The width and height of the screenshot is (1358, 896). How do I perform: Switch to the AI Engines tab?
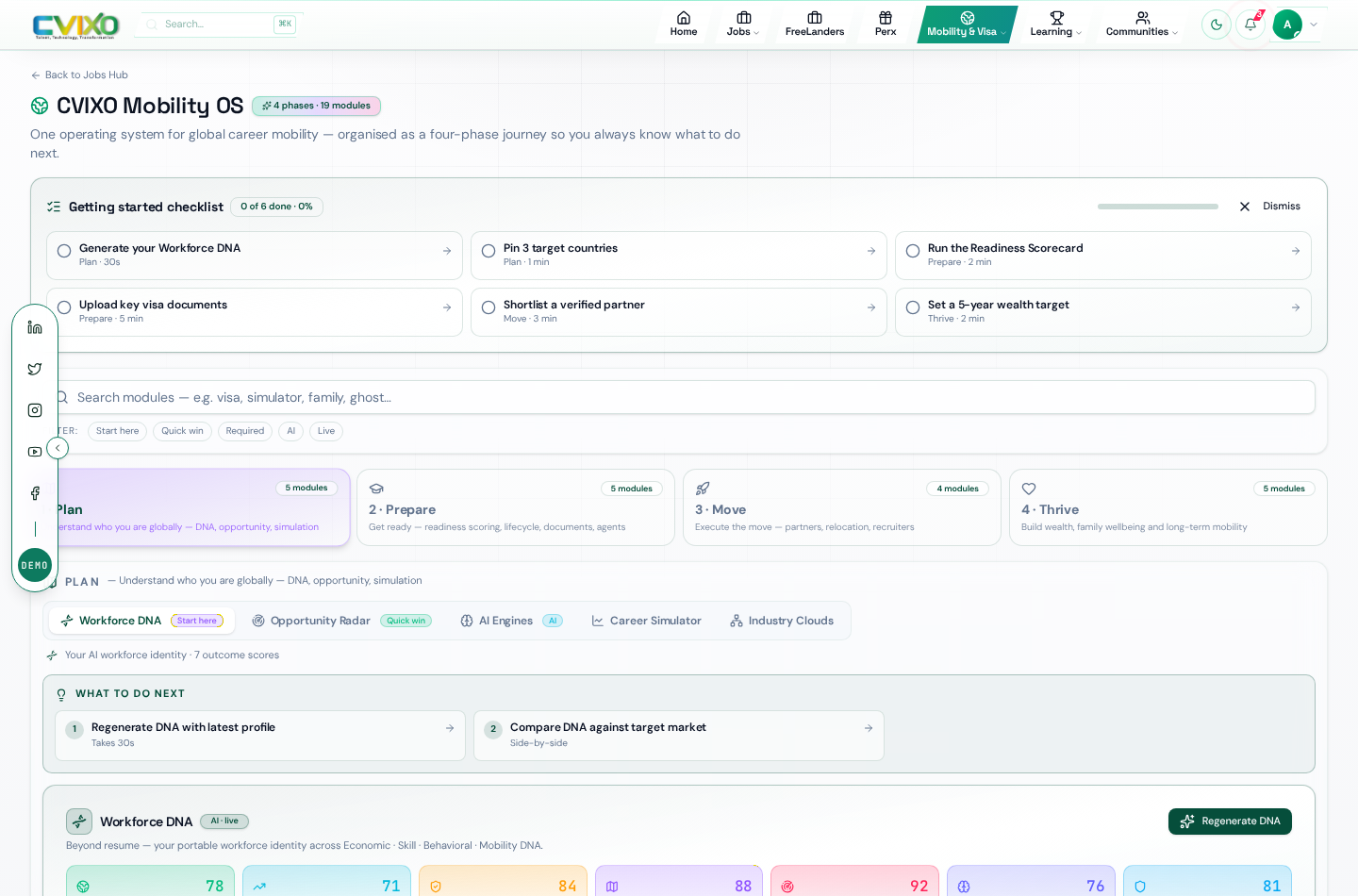(510, 621)
